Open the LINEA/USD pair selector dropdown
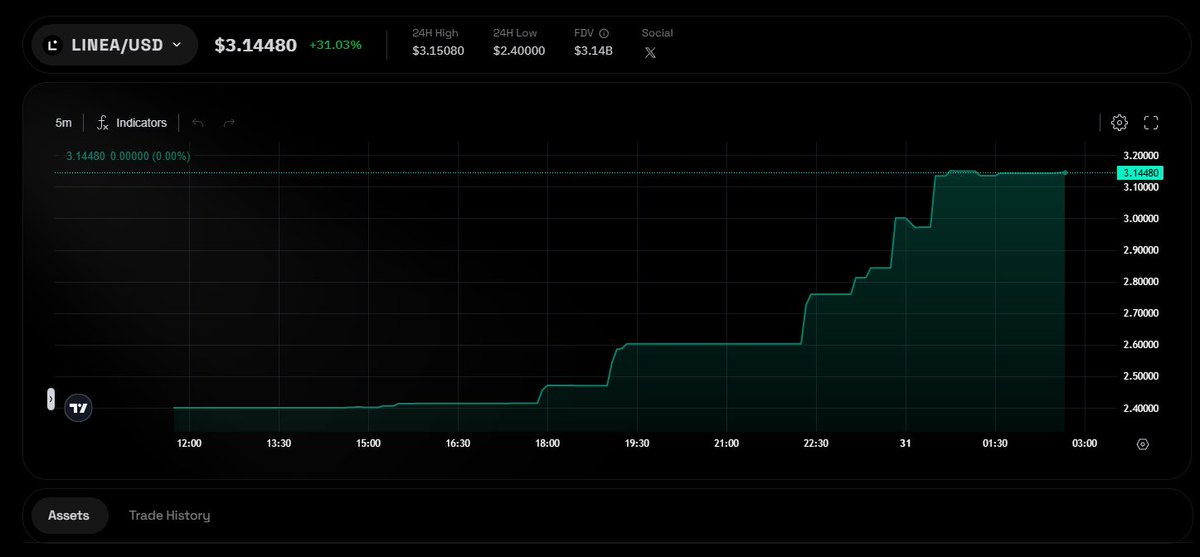 tap(115, 45)
